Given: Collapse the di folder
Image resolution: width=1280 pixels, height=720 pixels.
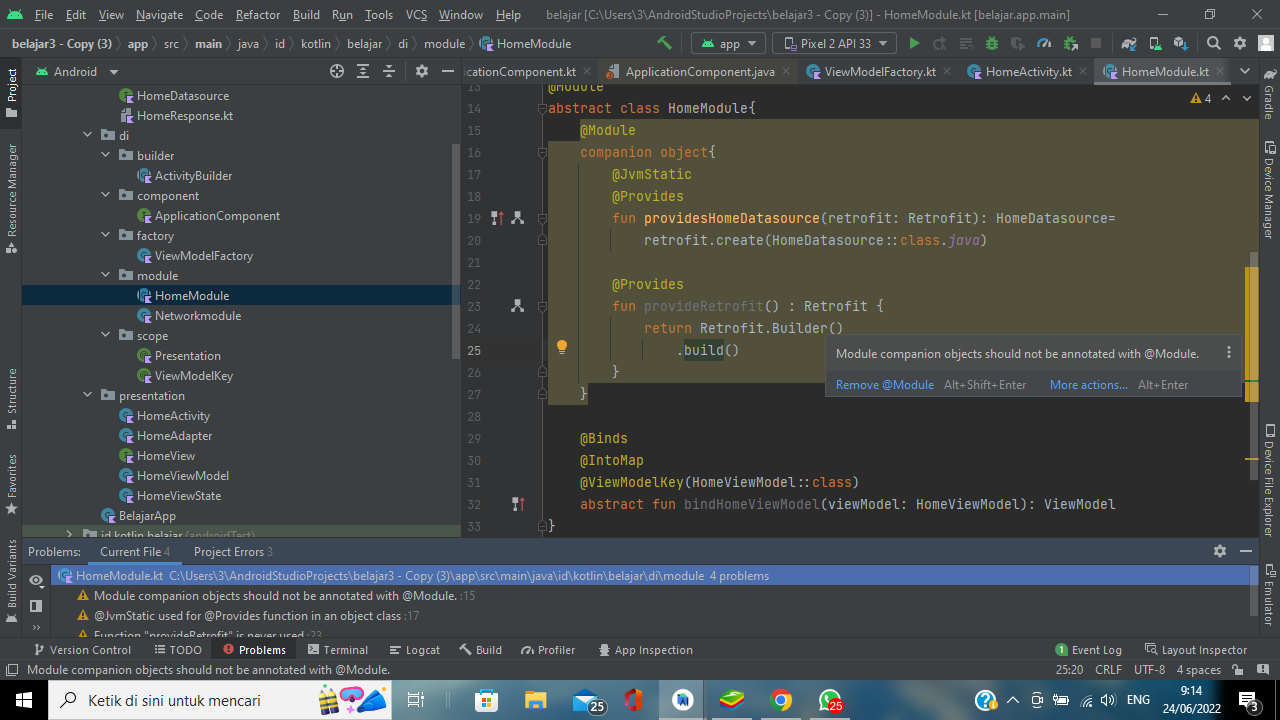Looking at the screenshot, I should click(x=88, y=135).
